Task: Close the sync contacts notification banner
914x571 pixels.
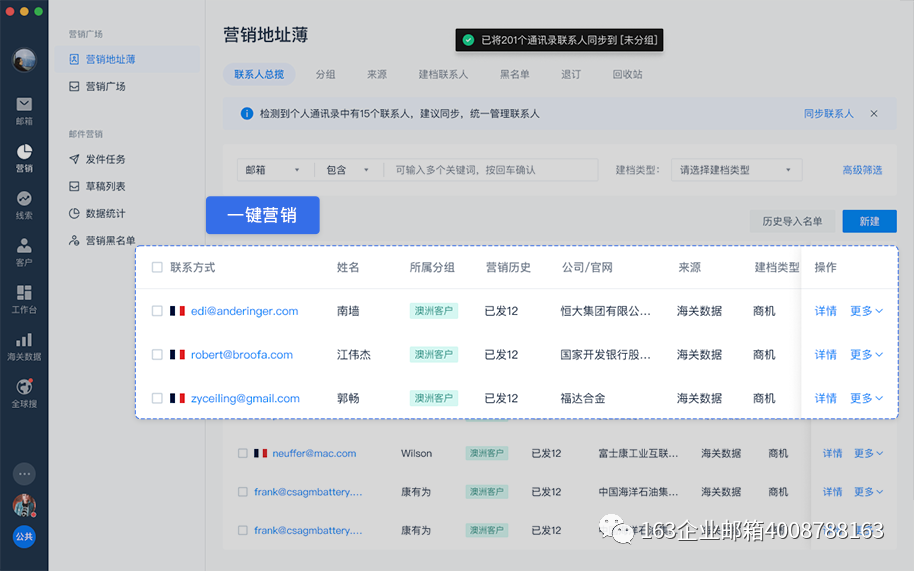Action: [874, 114]
